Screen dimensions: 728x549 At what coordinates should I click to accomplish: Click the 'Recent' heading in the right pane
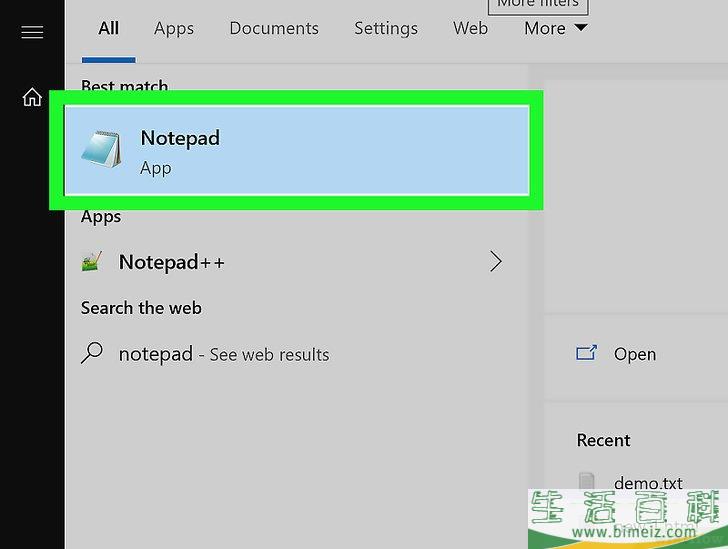604,440
